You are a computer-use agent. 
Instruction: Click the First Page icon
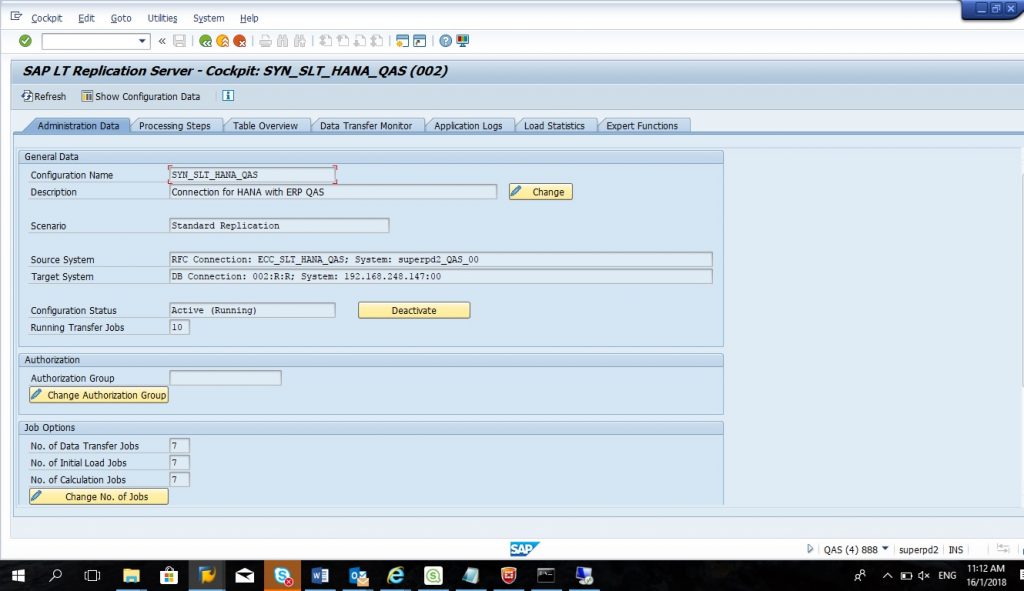pos(325,41)
